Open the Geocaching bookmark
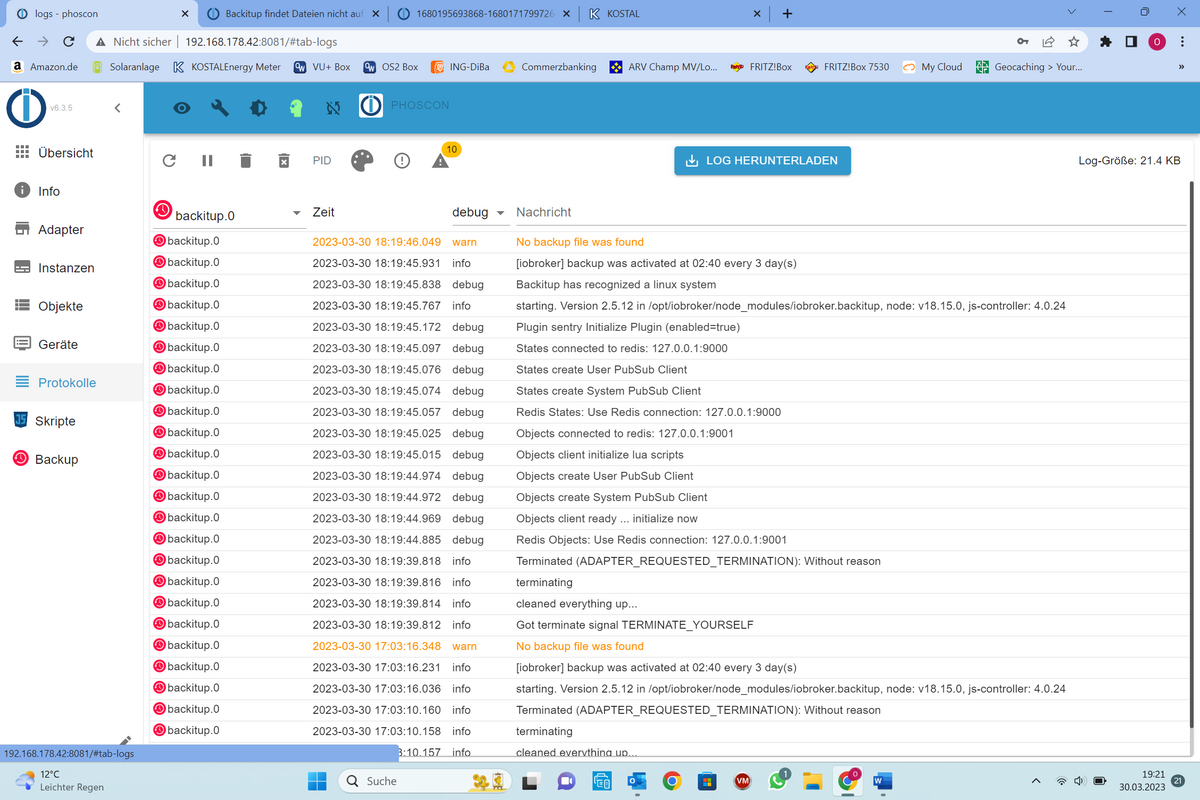Screen dimensions: 1200x800 1029,67
